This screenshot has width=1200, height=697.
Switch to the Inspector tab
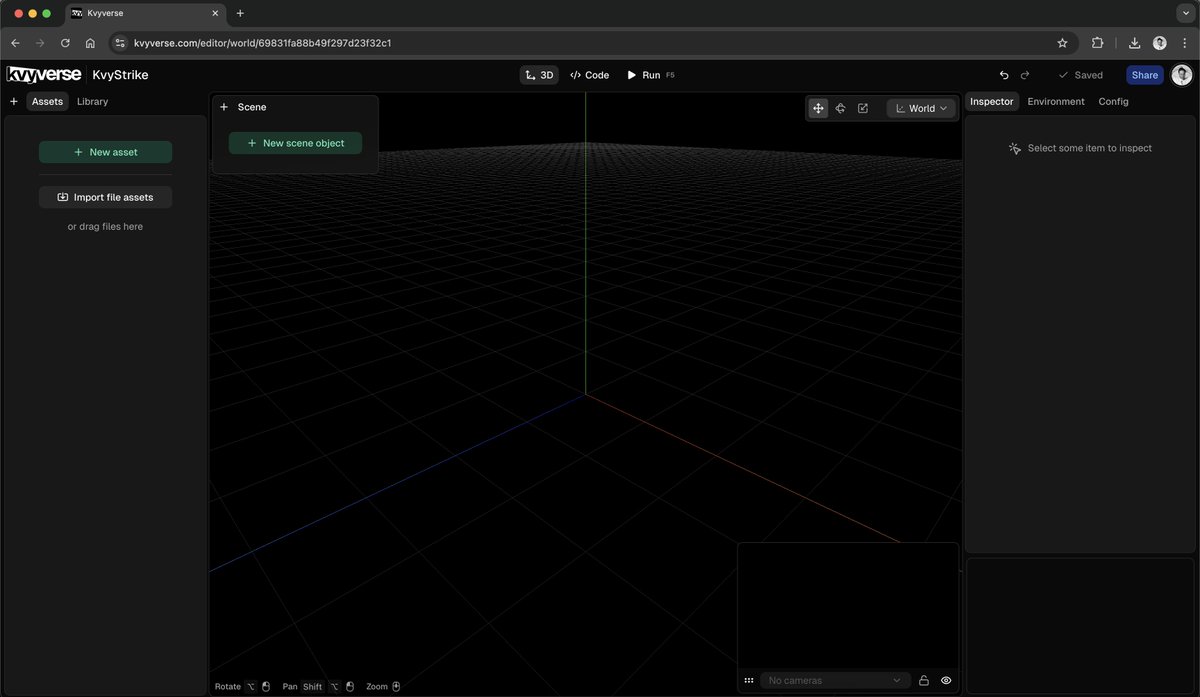pyautogui.click(x=992, y=101)
